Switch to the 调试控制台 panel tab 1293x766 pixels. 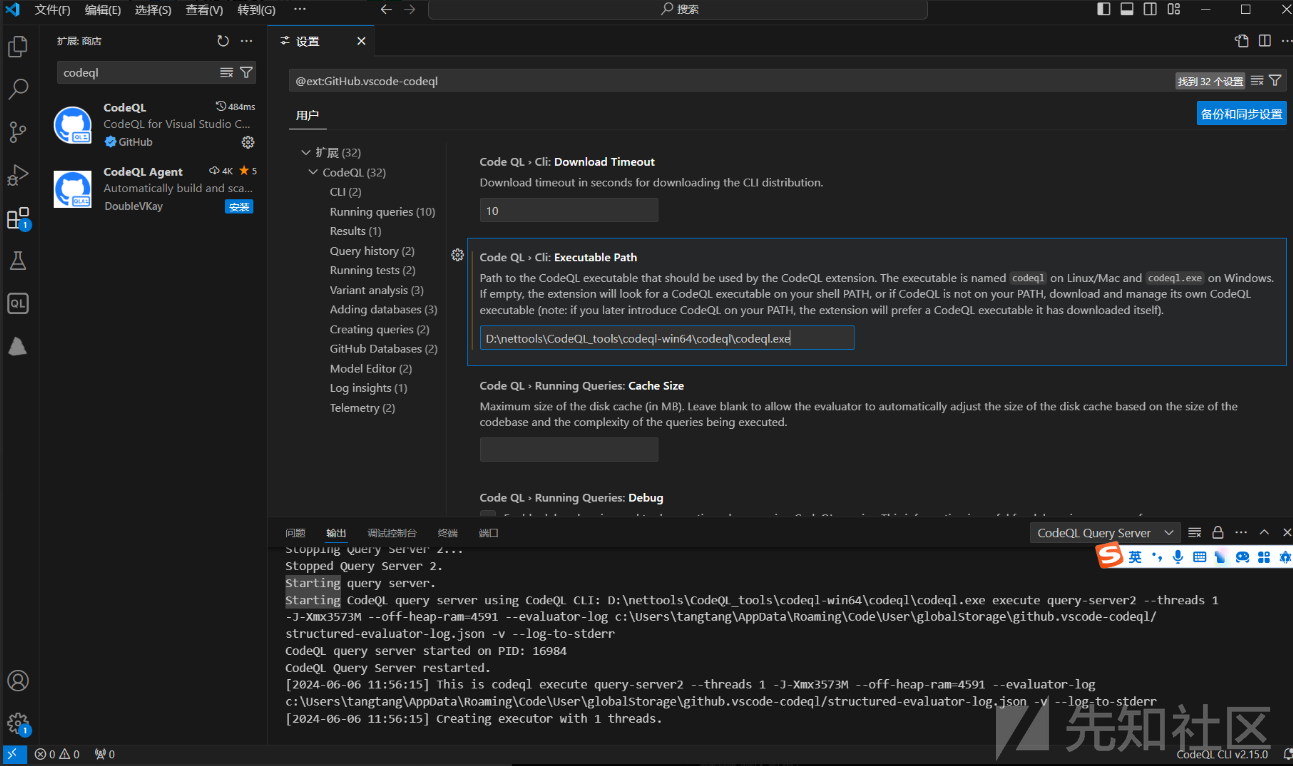[x=392, y=533]
